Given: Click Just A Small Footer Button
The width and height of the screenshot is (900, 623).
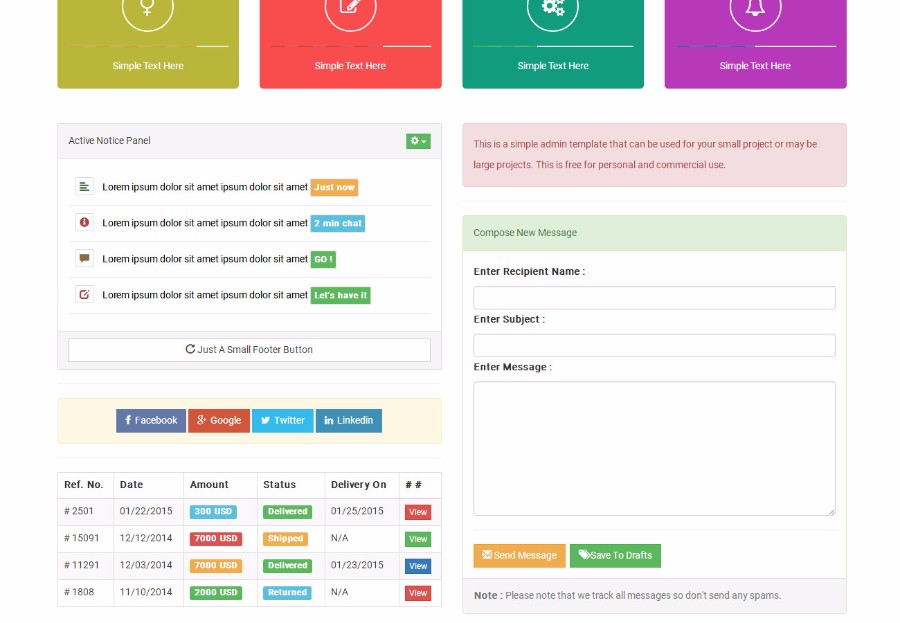Looking at the screenshot, I should 249,350.
